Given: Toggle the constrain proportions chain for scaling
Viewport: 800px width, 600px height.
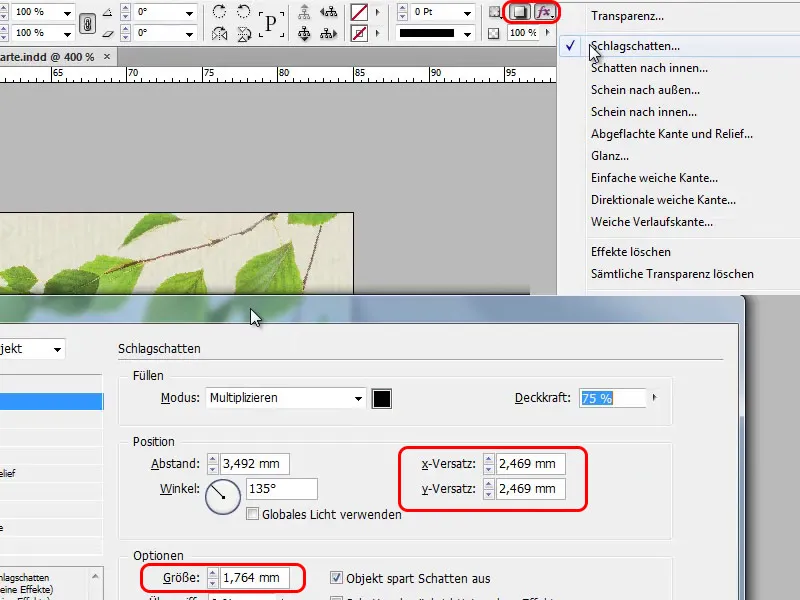Looking at the screenshot, I should [87, 23].
